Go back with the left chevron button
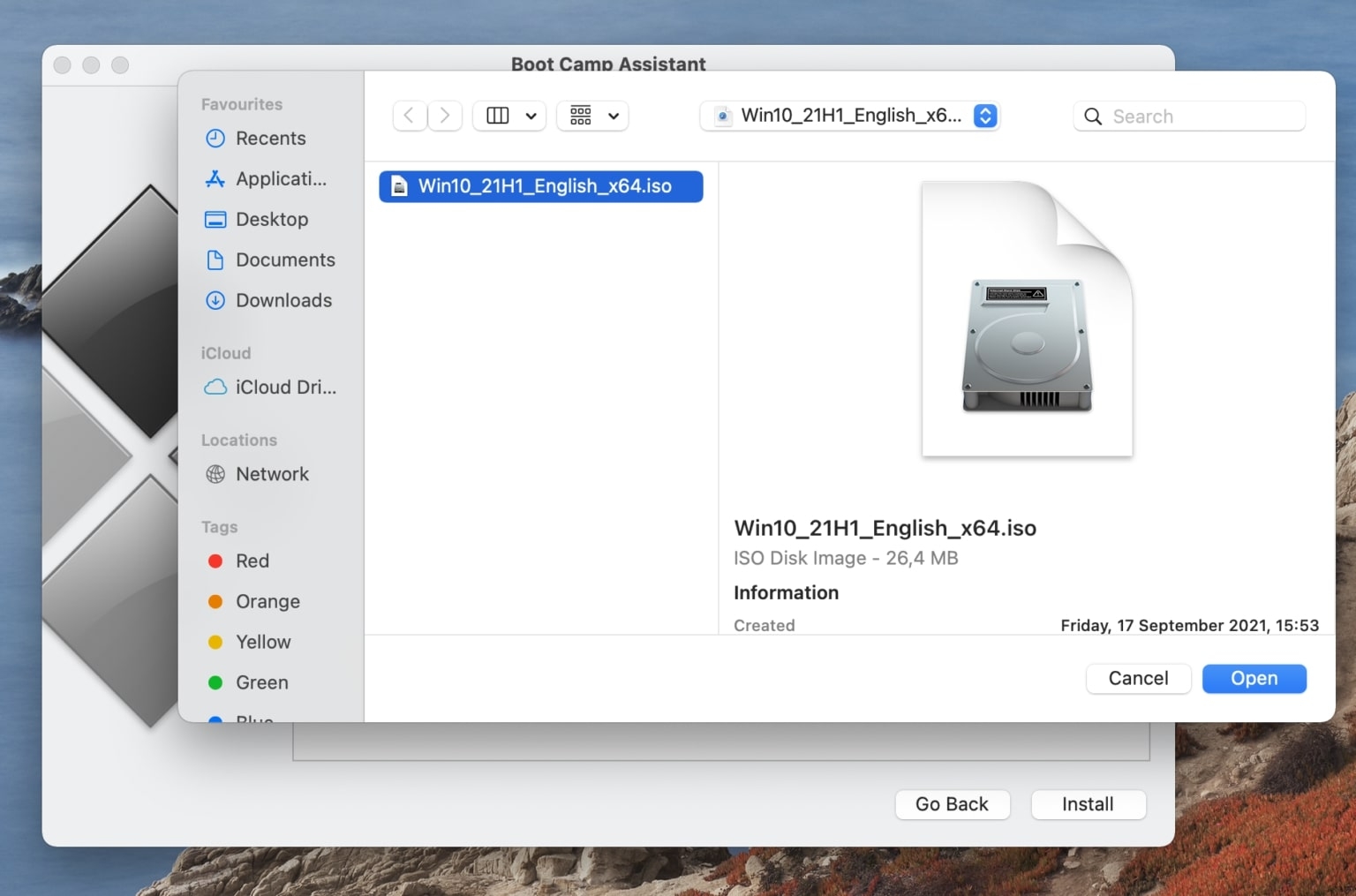This screenshot has height=896, width=1356. click(x=410, y=116)
